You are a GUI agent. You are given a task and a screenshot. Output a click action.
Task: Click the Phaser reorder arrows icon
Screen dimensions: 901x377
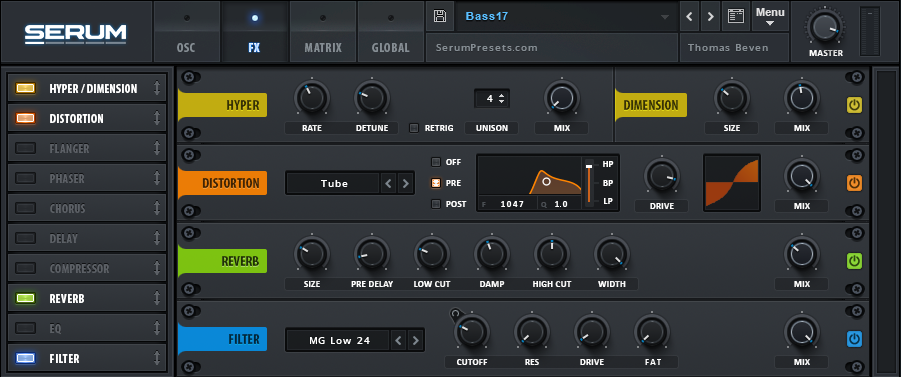pos(157,178)
